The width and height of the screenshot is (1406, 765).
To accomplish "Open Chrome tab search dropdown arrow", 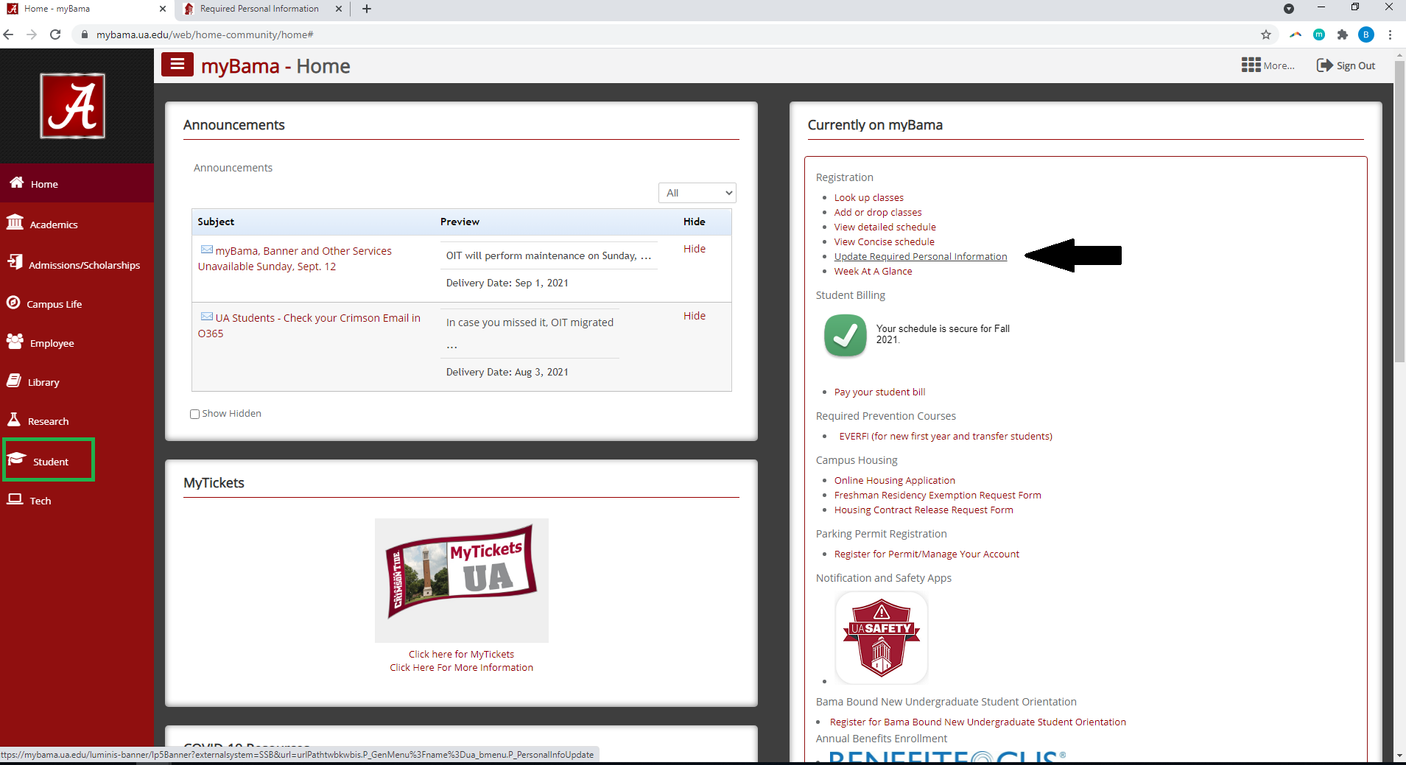I will 1289,9.
